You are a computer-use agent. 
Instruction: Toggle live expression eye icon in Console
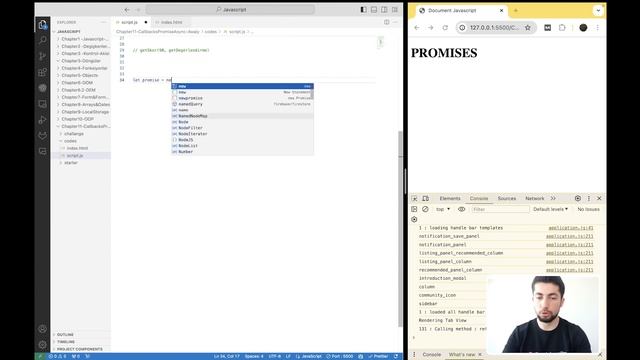461,209
